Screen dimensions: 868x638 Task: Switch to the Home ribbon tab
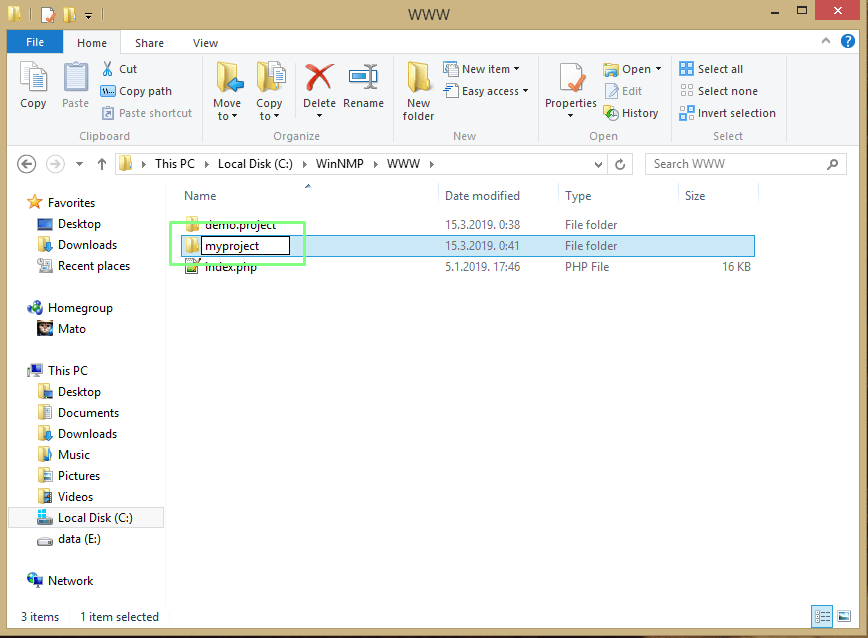[92, 43]
